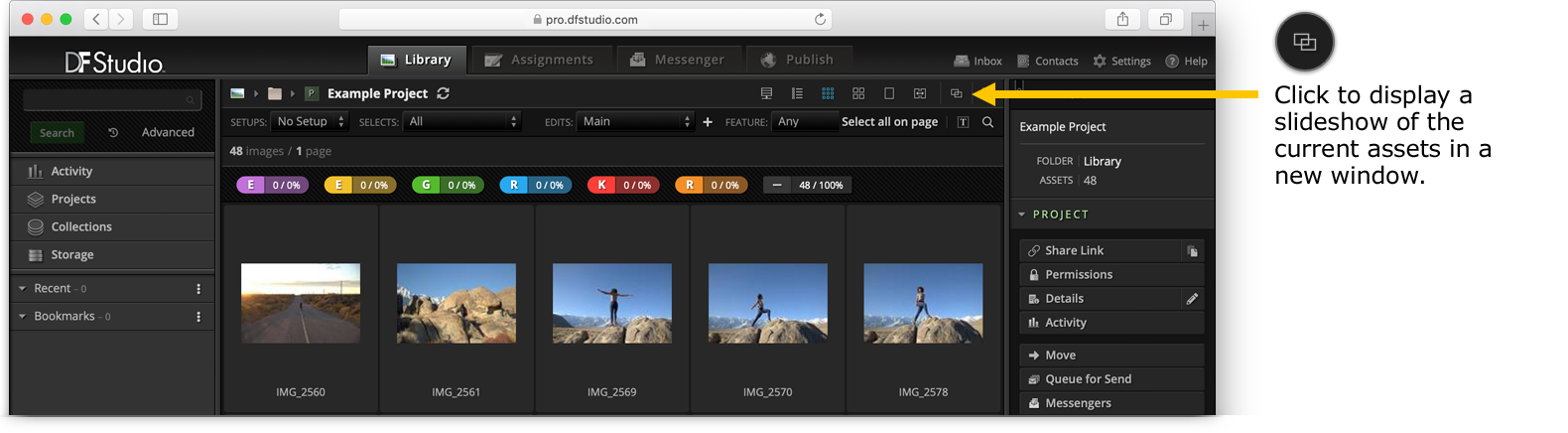Click the sidebar search input field
The image size is (1568, 433).
(112, 100)
